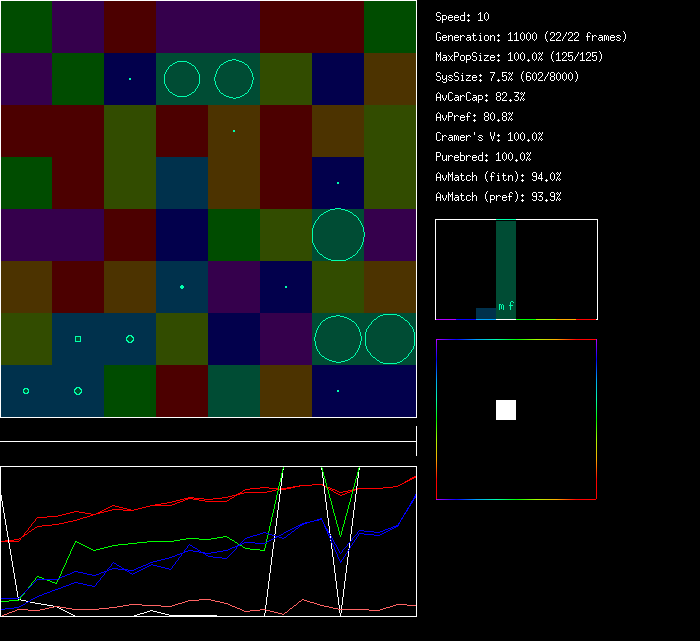Viewport: 700px width, 641px height.
Task: Click the small circle right of the square marker
Action: (130, 339)
